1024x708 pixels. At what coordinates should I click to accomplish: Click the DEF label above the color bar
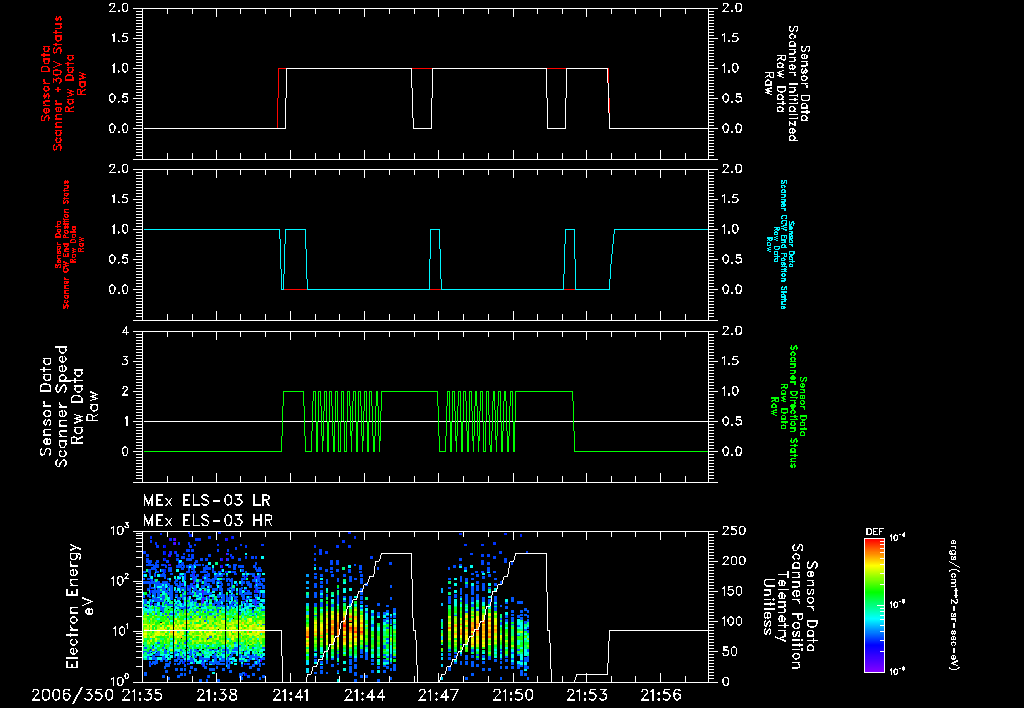tap(874, 532)
